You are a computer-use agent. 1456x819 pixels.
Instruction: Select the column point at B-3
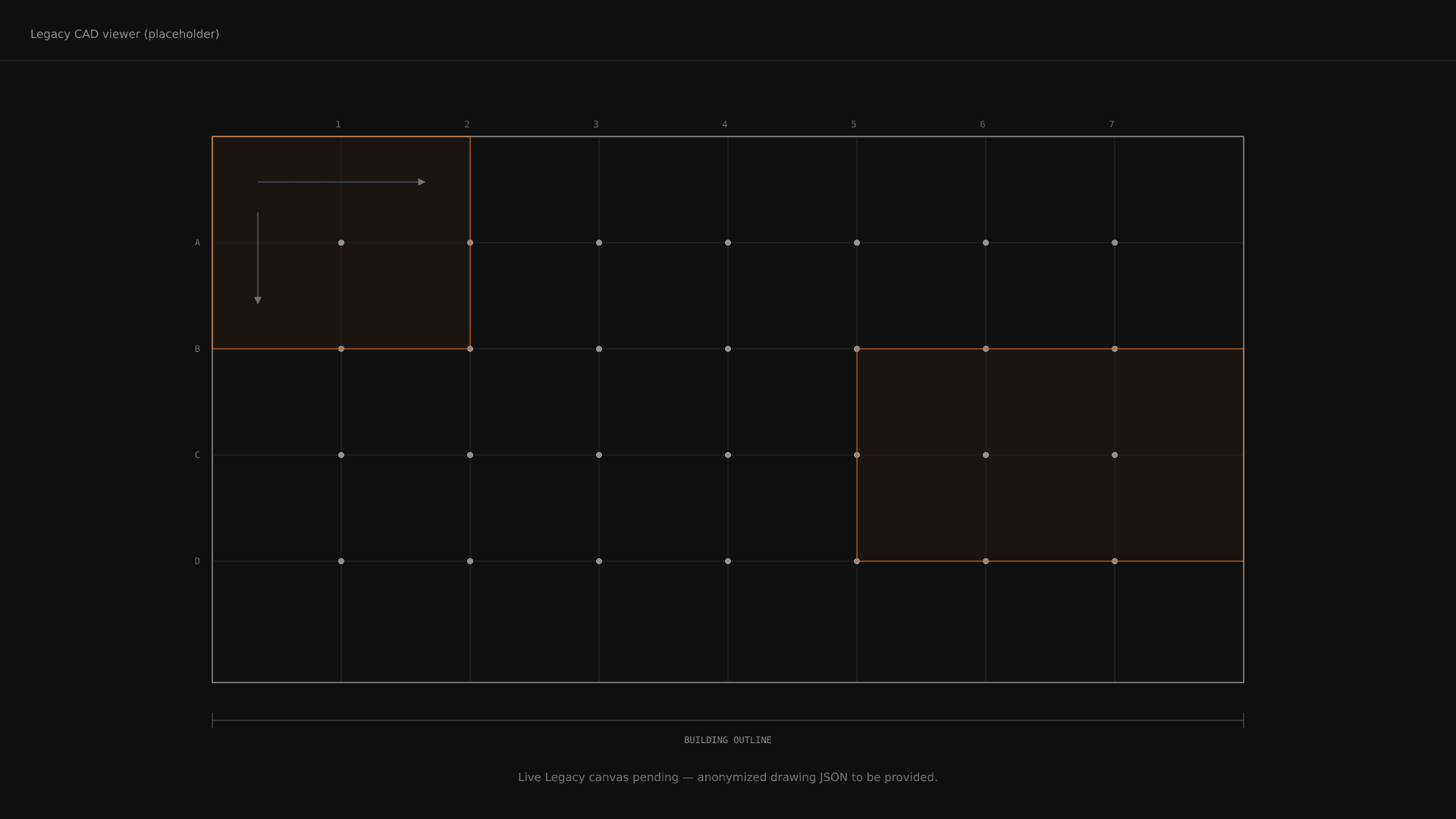(x=599, y=349)
